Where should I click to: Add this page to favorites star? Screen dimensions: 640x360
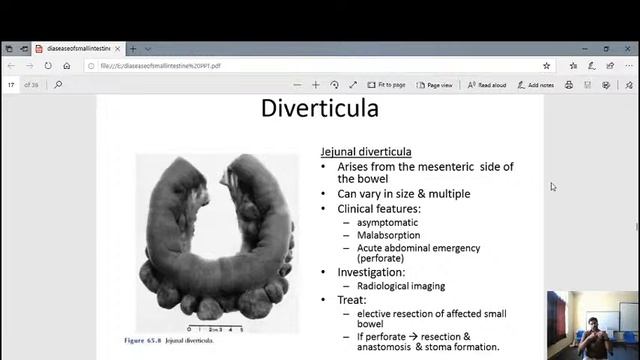pyautogui.click(x=547, y=66)
